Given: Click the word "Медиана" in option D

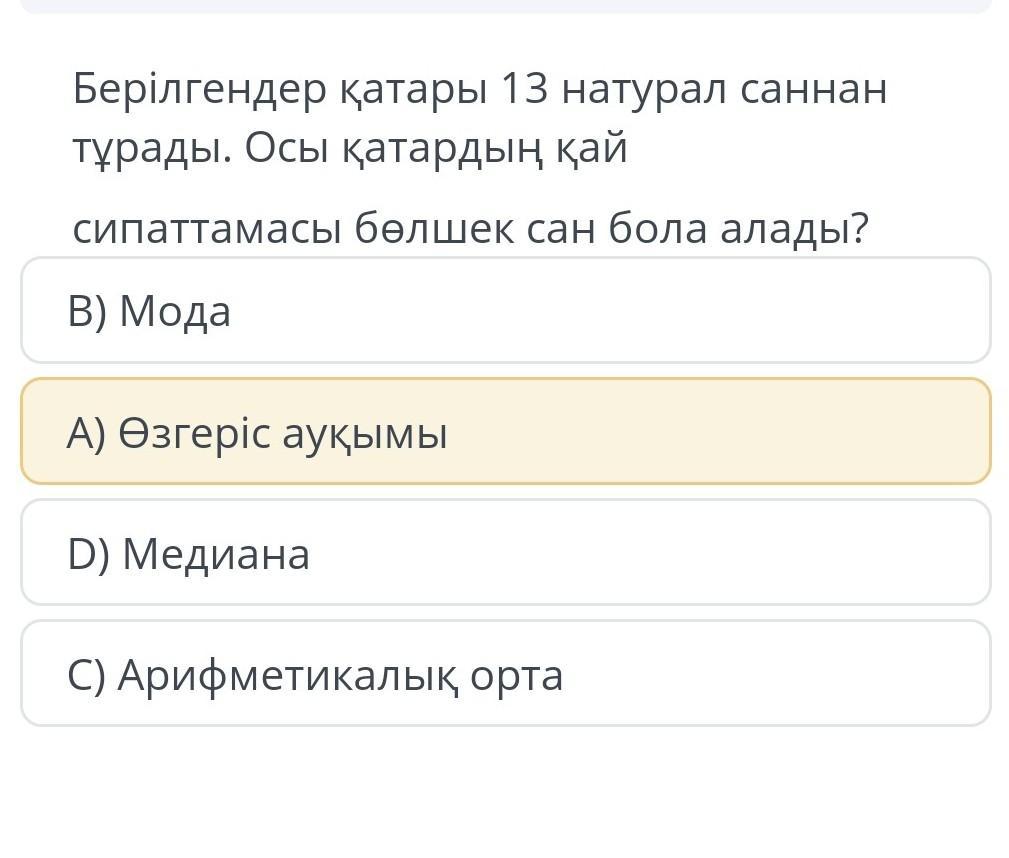Looking at the screenshot, I should [216, 554].
